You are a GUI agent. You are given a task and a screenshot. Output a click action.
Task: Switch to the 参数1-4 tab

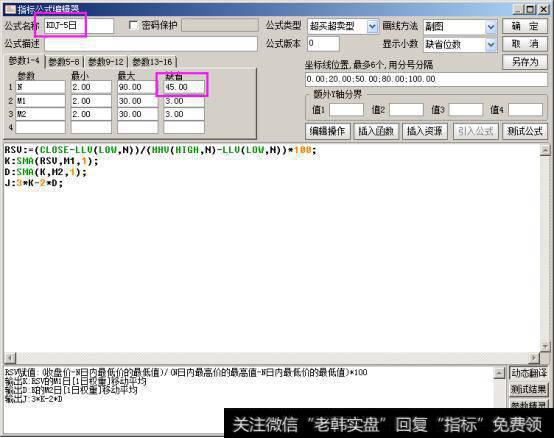(24, 61)
